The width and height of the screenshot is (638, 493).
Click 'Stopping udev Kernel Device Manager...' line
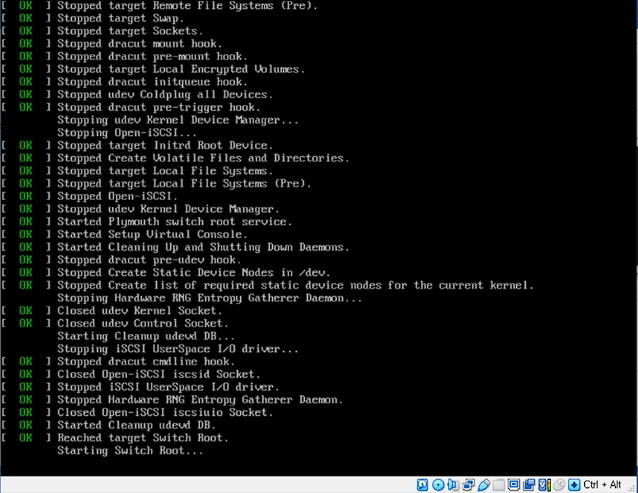tap(177, 120)
